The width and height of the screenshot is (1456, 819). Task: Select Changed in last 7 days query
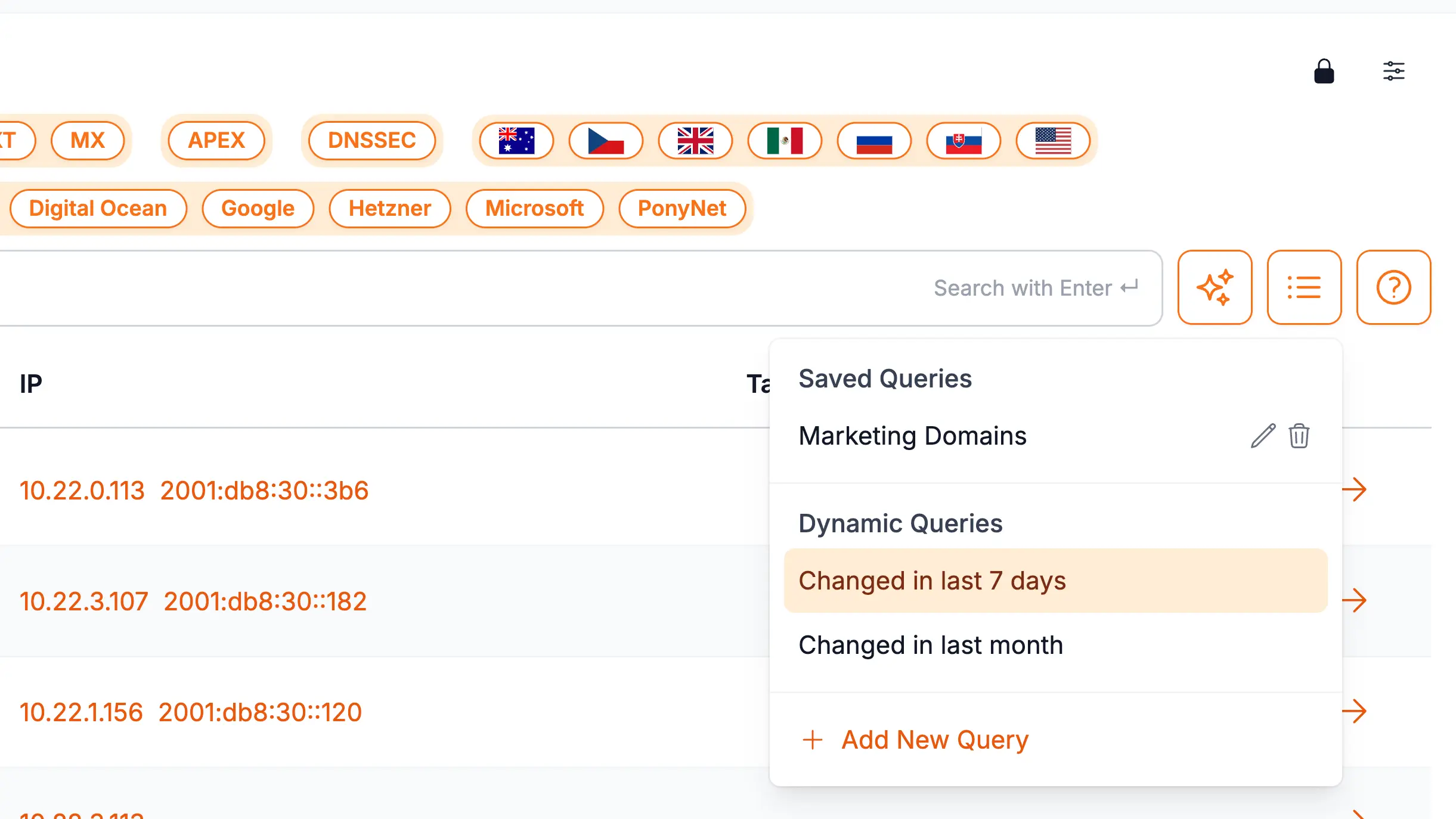(x=1055, y=581)
